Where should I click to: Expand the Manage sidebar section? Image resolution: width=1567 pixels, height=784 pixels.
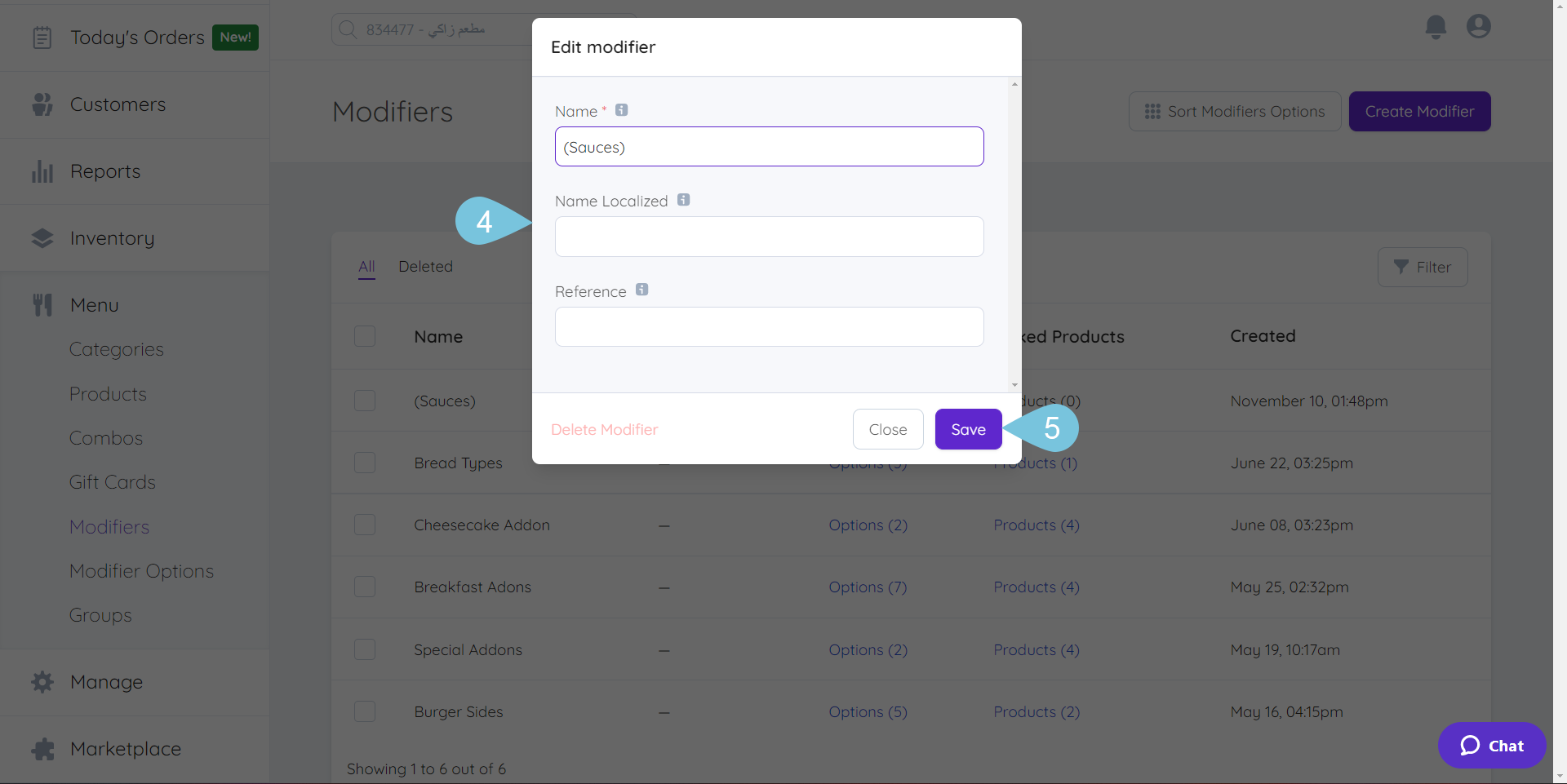click(x=106, y=682)
